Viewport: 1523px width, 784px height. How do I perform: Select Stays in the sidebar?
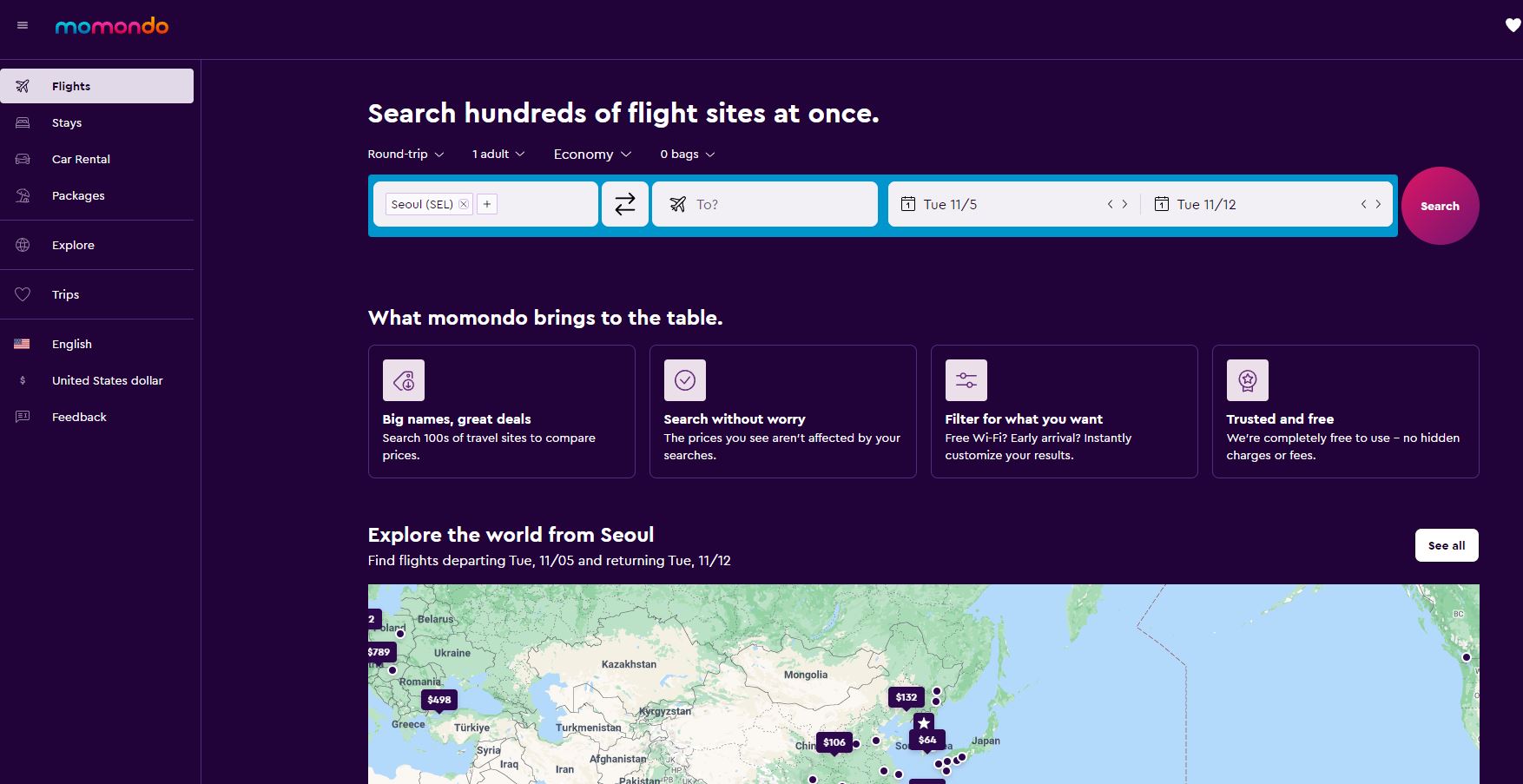(96, 122)
